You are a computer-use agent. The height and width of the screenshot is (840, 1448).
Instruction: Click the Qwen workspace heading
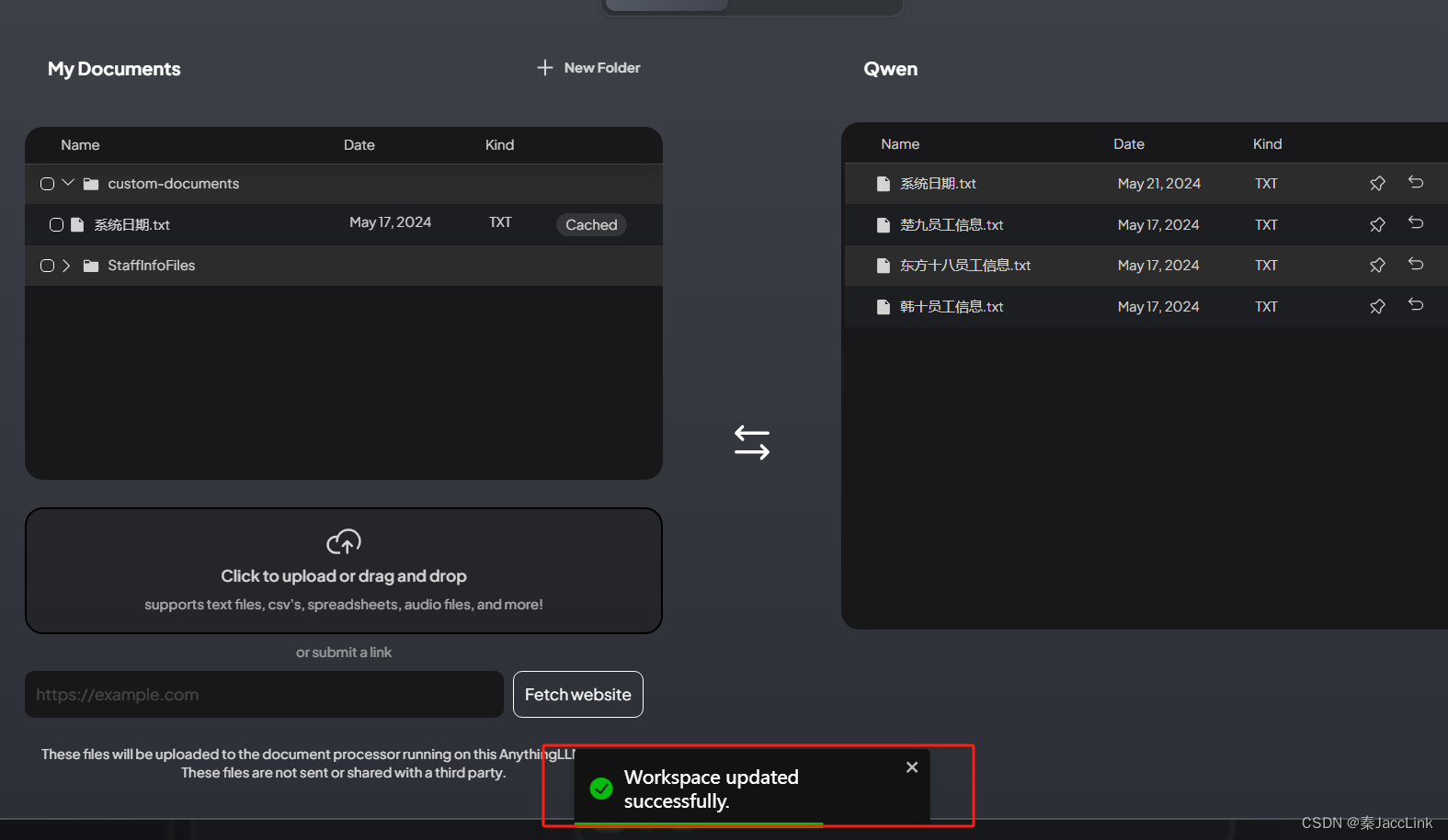[891, 69]
